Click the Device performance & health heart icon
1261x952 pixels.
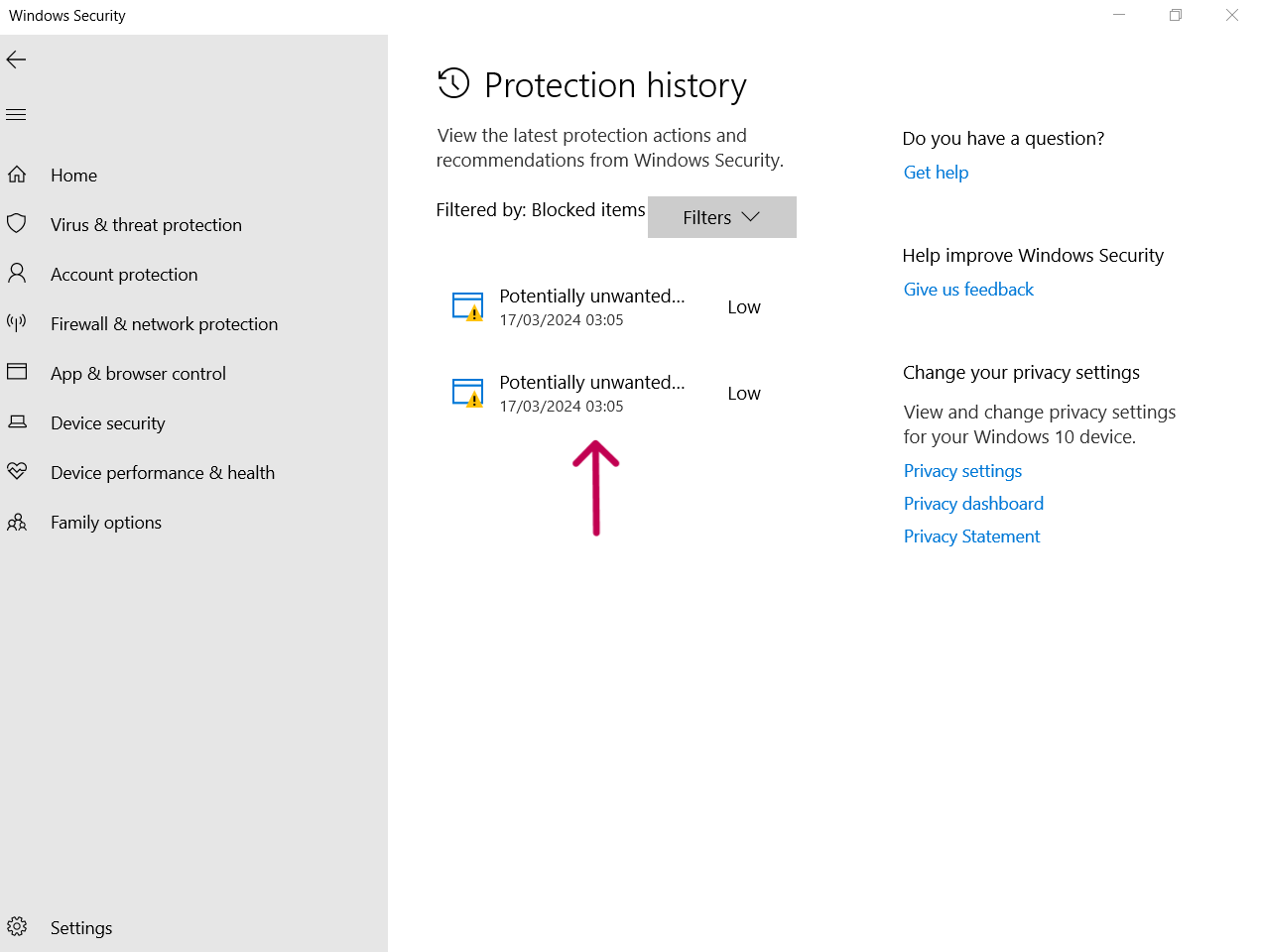(x=17, y=471)
